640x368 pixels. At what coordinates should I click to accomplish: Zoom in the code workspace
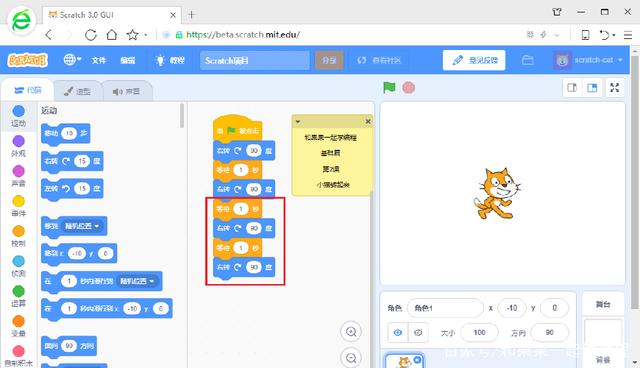click(351, 332)
